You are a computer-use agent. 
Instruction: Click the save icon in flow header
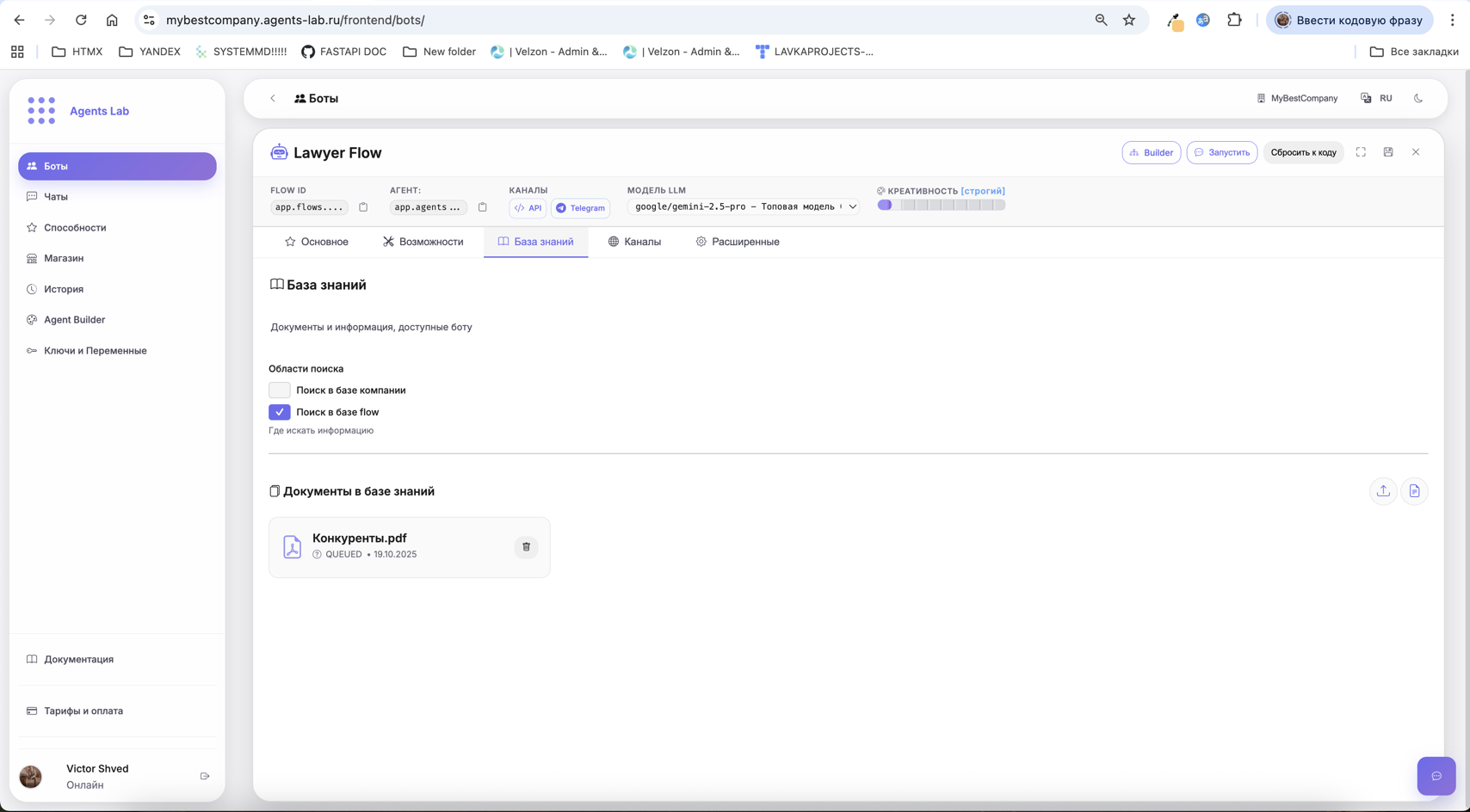1388,152
